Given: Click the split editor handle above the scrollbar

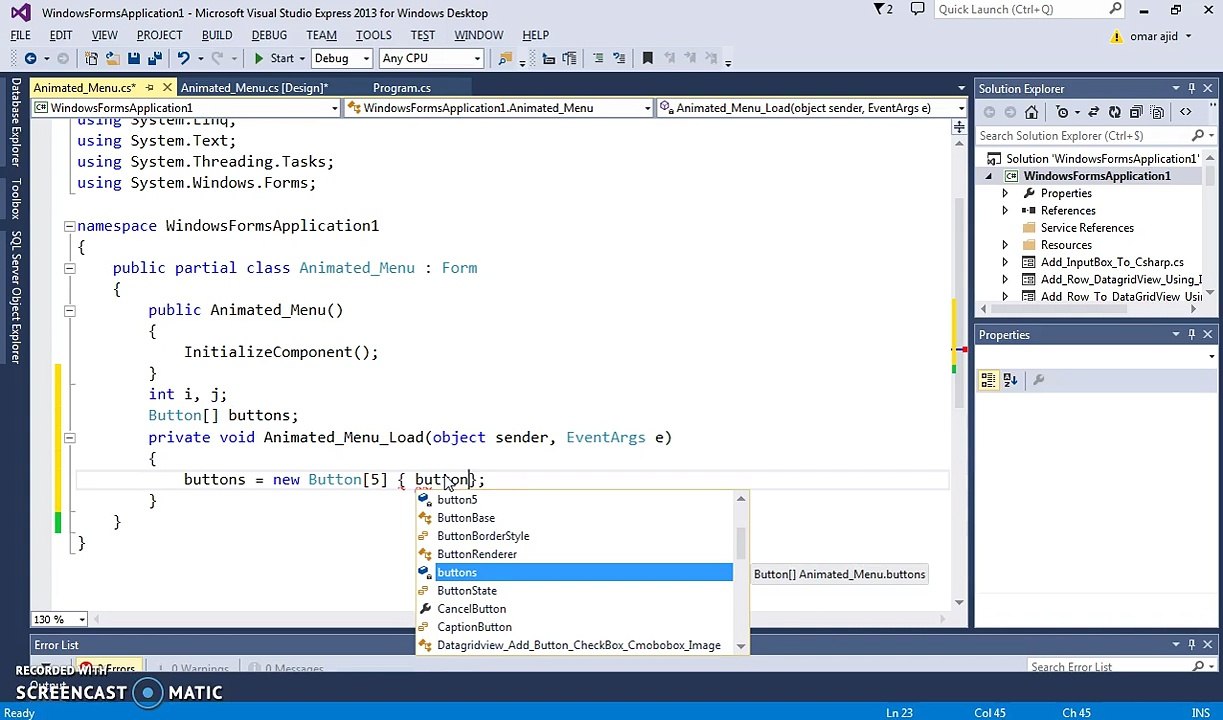Looking at the screenshot, I should click(x=959, y=127).
